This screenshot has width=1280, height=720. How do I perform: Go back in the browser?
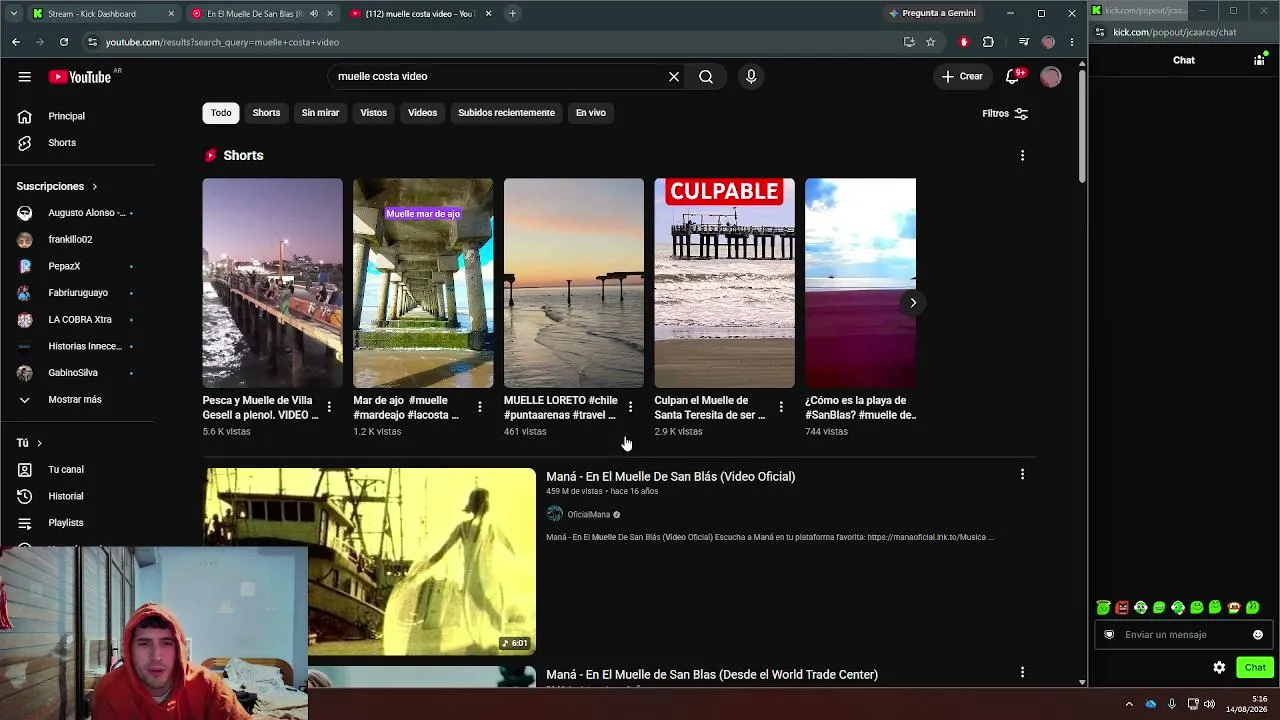coord(16,42)
